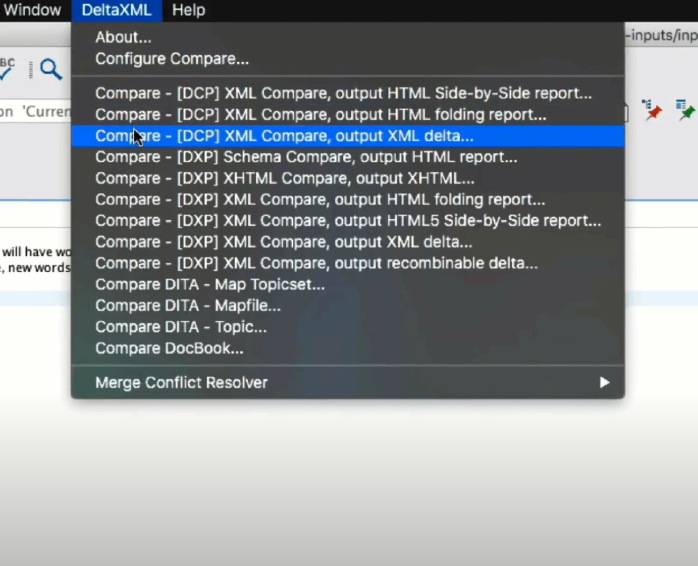Select About... from the DeltaXML menu
Screen dimensions: 698x566
(123, 38)
